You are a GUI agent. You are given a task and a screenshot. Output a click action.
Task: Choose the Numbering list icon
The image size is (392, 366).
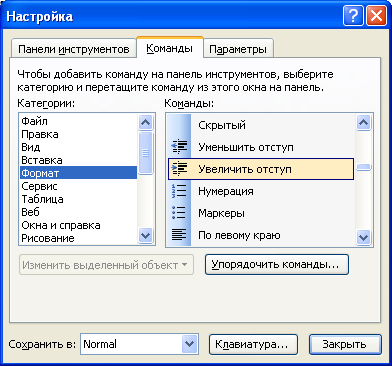179,191
